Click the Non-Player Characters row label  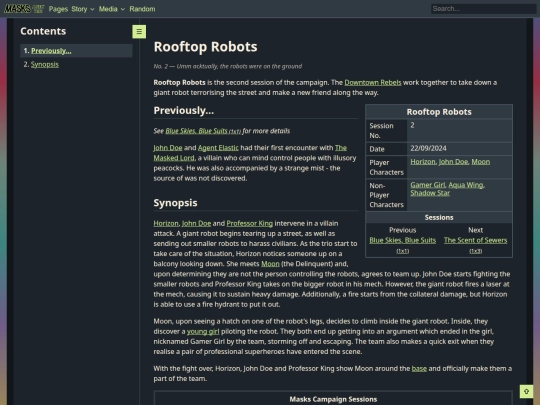point(386,195)
